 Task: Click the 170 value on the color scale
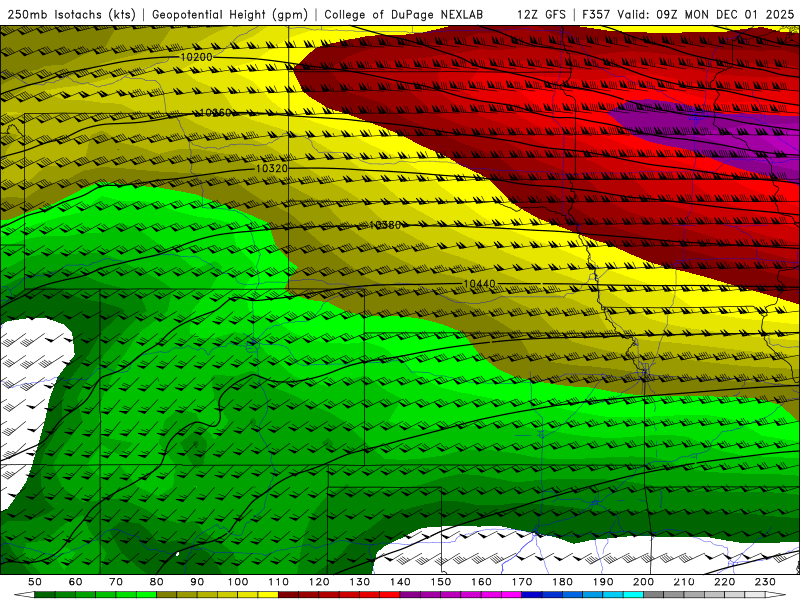522,582
